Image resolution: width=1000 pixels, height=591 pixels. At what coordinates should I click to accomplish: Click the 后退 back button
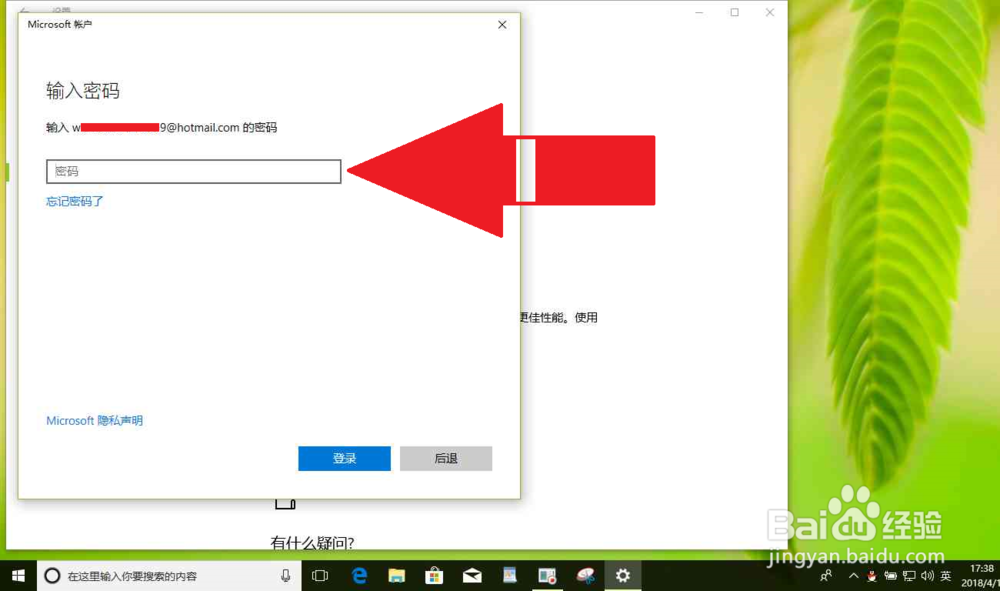tap(446, 458)
